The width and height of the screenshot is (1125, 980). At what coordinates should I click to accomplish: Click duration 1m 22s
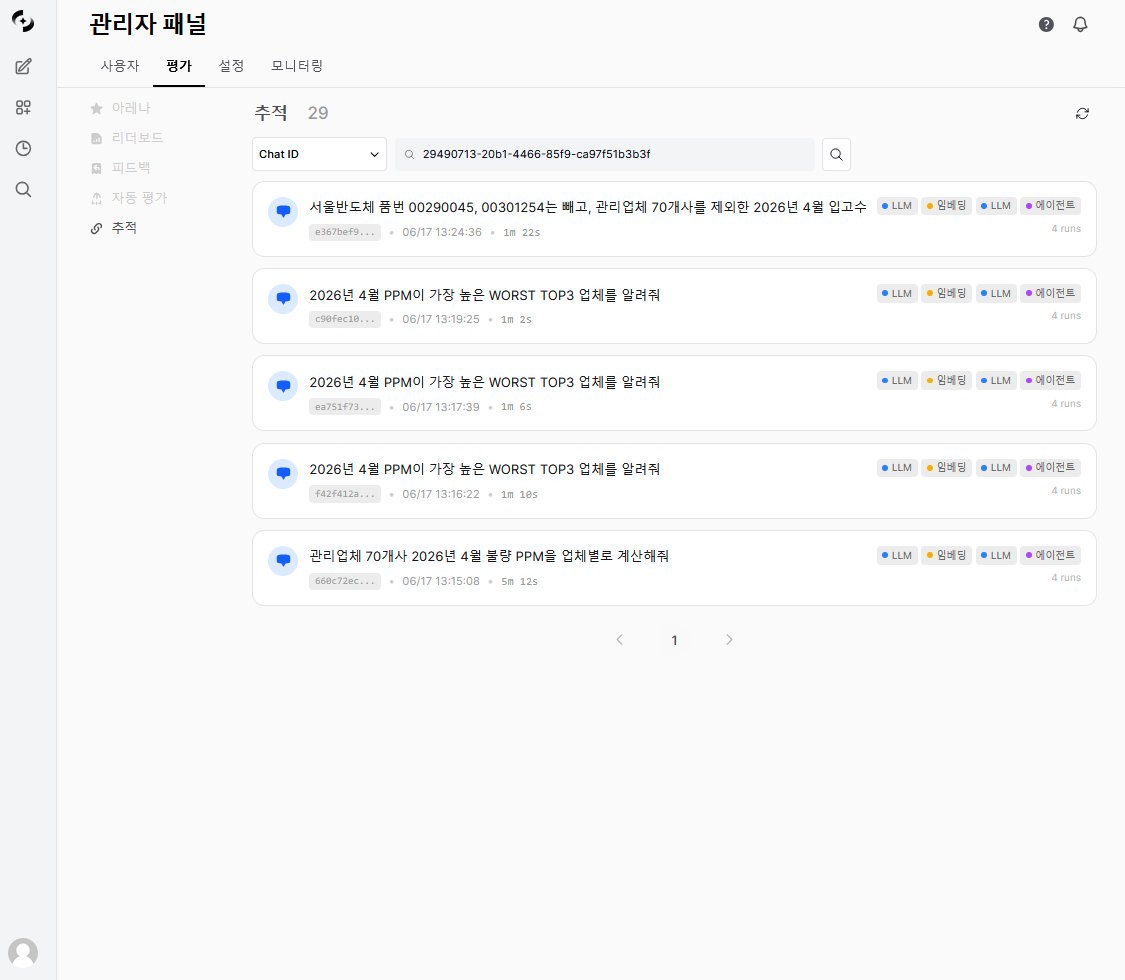click(x=522, y=232)
